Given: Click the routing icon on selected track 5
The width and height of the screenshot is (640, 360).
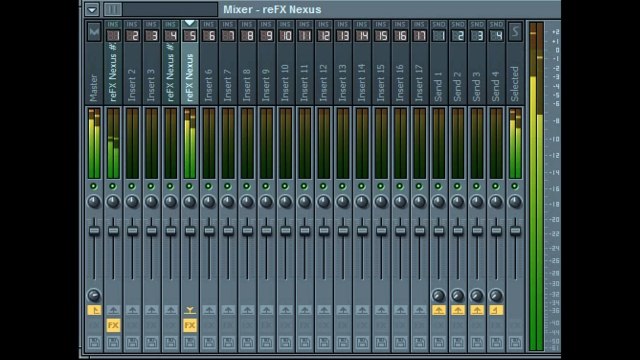Looking at the screenshot, I should 190,310.
